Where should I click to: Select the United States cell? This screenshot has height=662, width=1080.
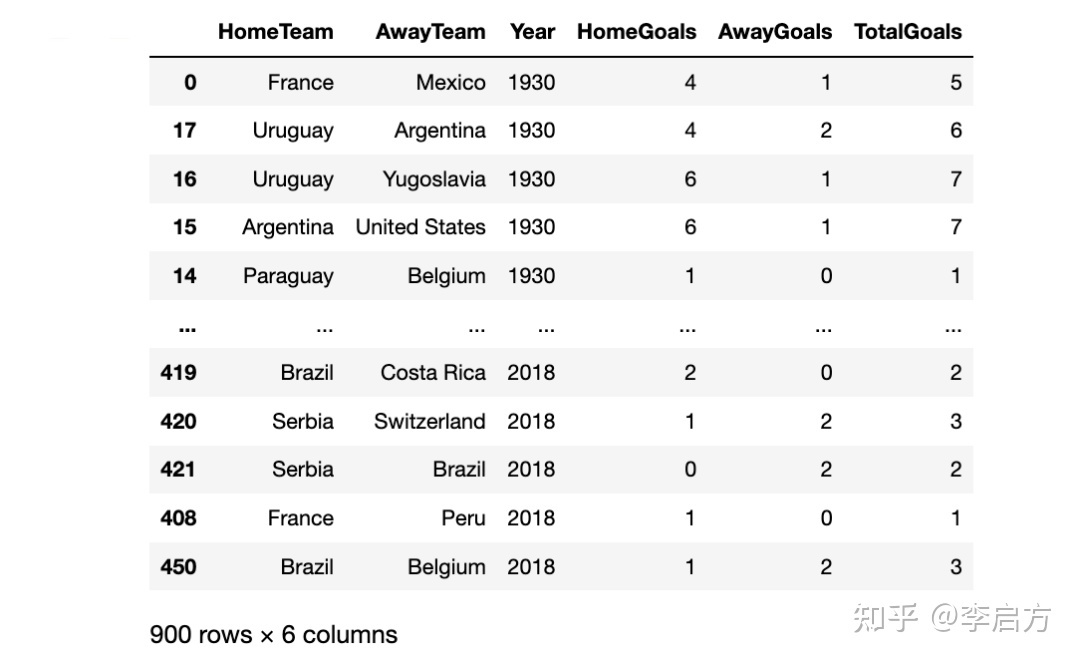(420, 227)
